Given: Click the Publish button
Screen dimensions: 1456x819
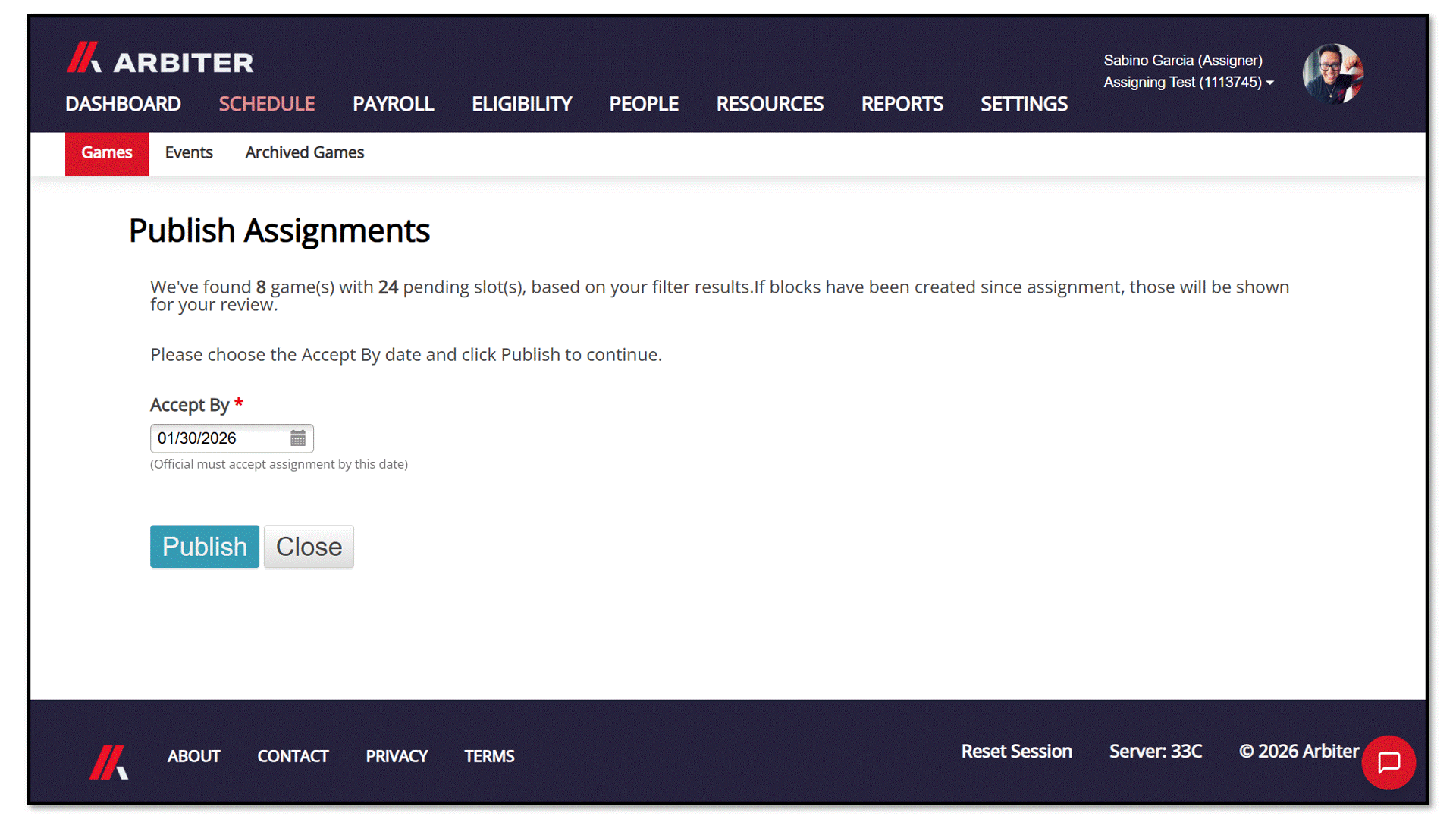Looking at the screenshot, I should tap(205, 547).
